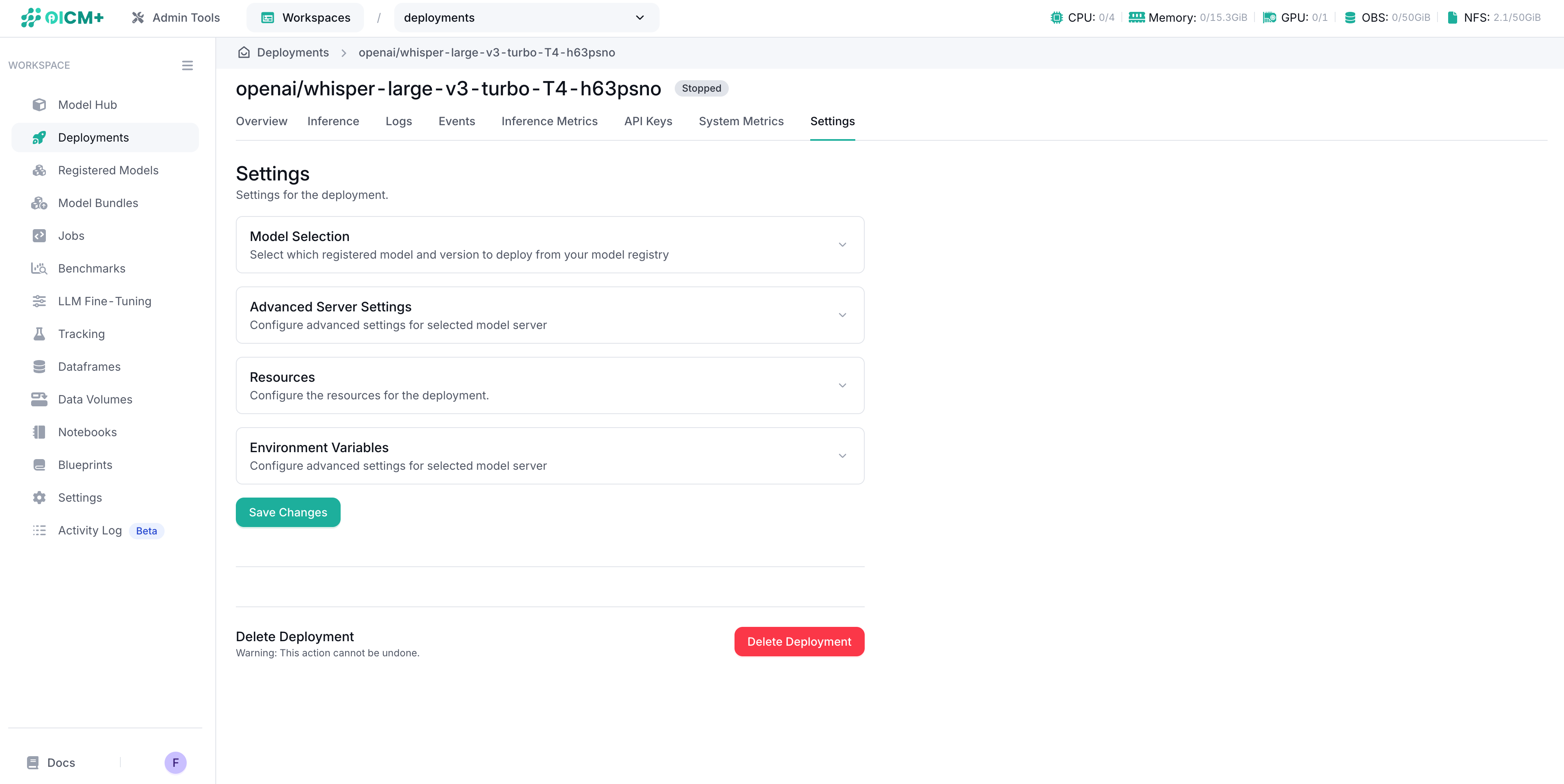The width and height of the screenshot is (1564, 784).
Task: Click the Delete Deployment button
Action: point(799,642)
